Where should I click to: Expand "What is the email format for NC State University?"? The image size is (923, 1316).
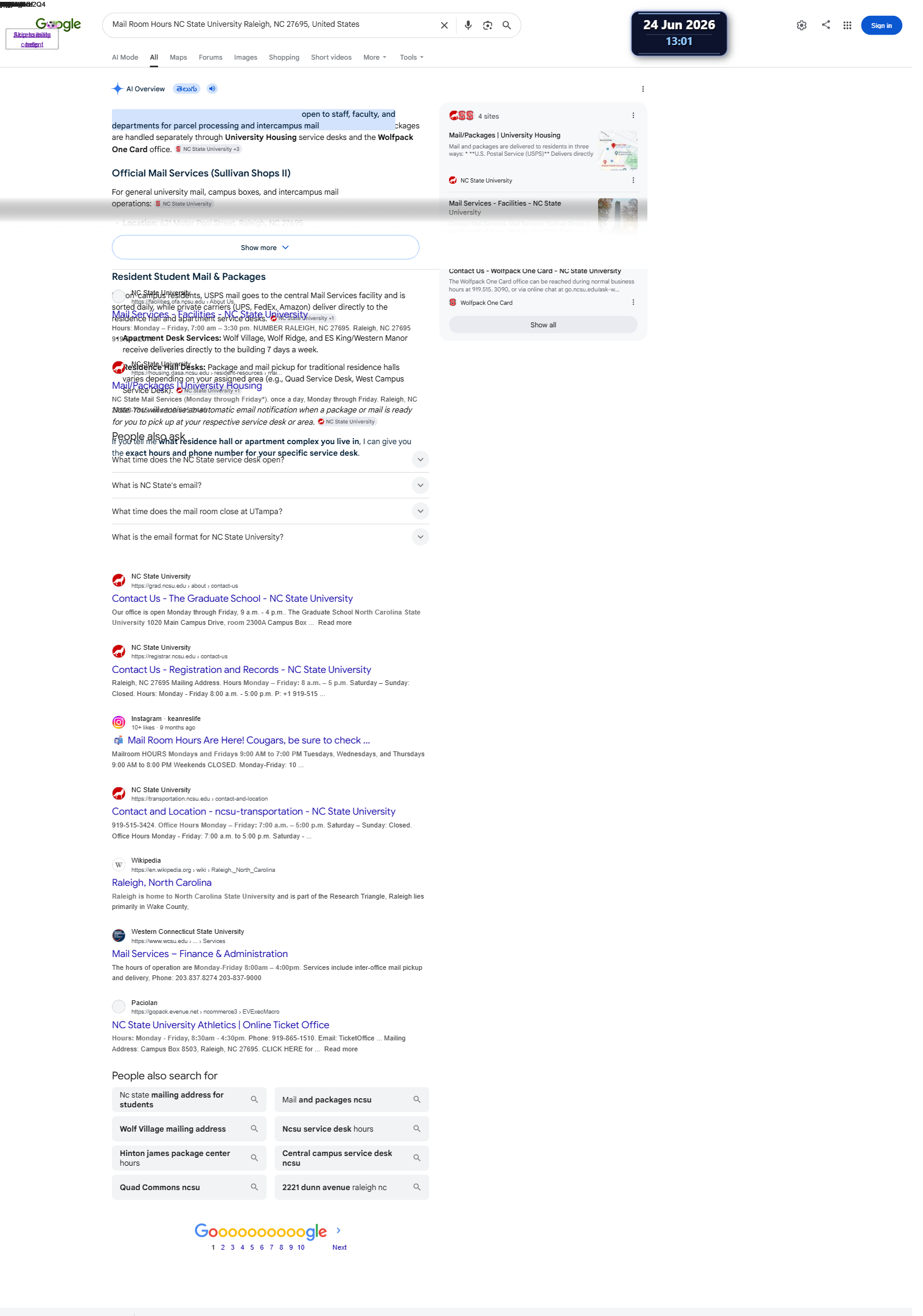click(270, 537)
